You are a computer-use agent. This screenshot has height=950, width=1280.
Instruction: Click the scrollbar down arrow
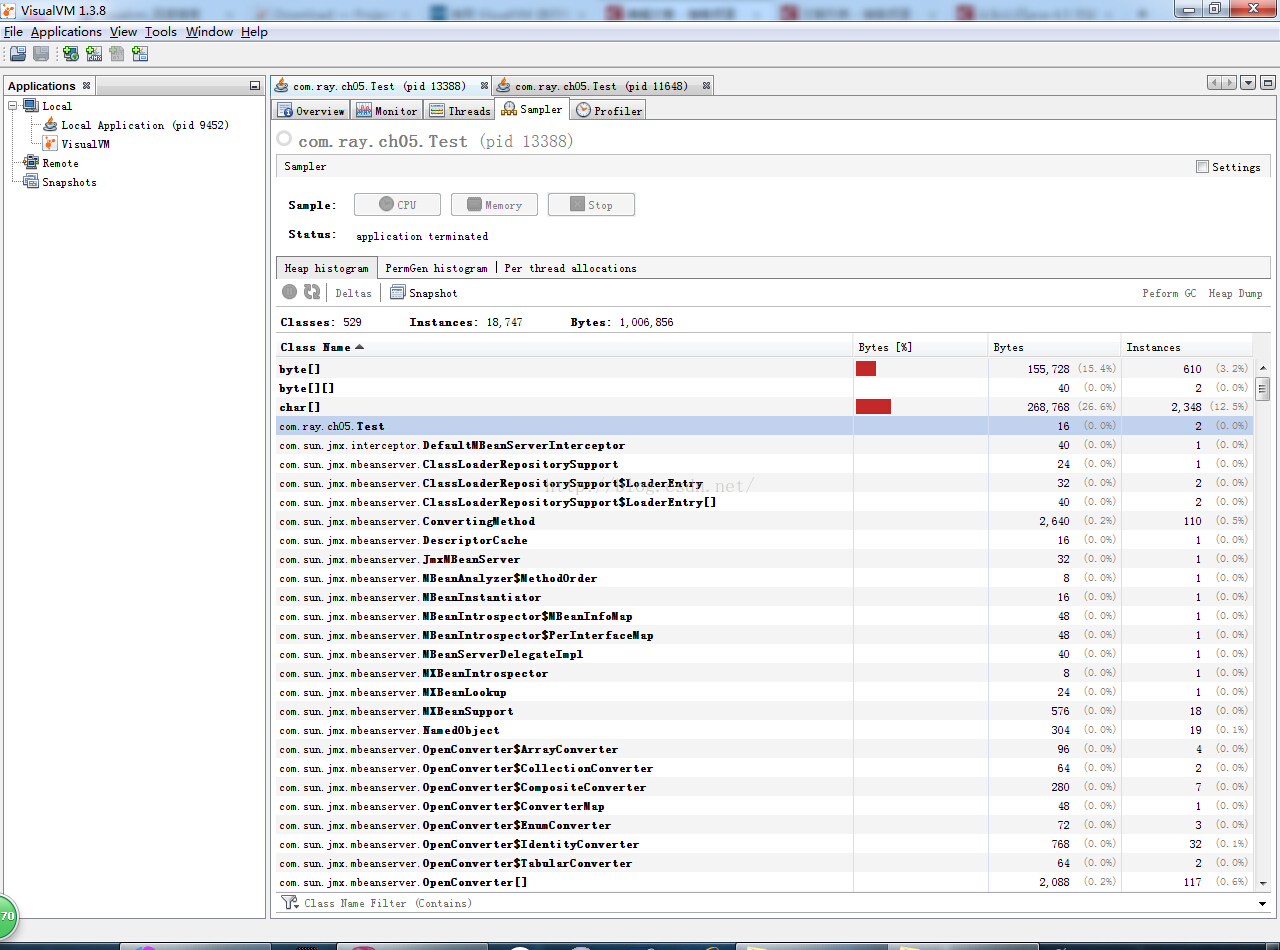click(1262, 883)
